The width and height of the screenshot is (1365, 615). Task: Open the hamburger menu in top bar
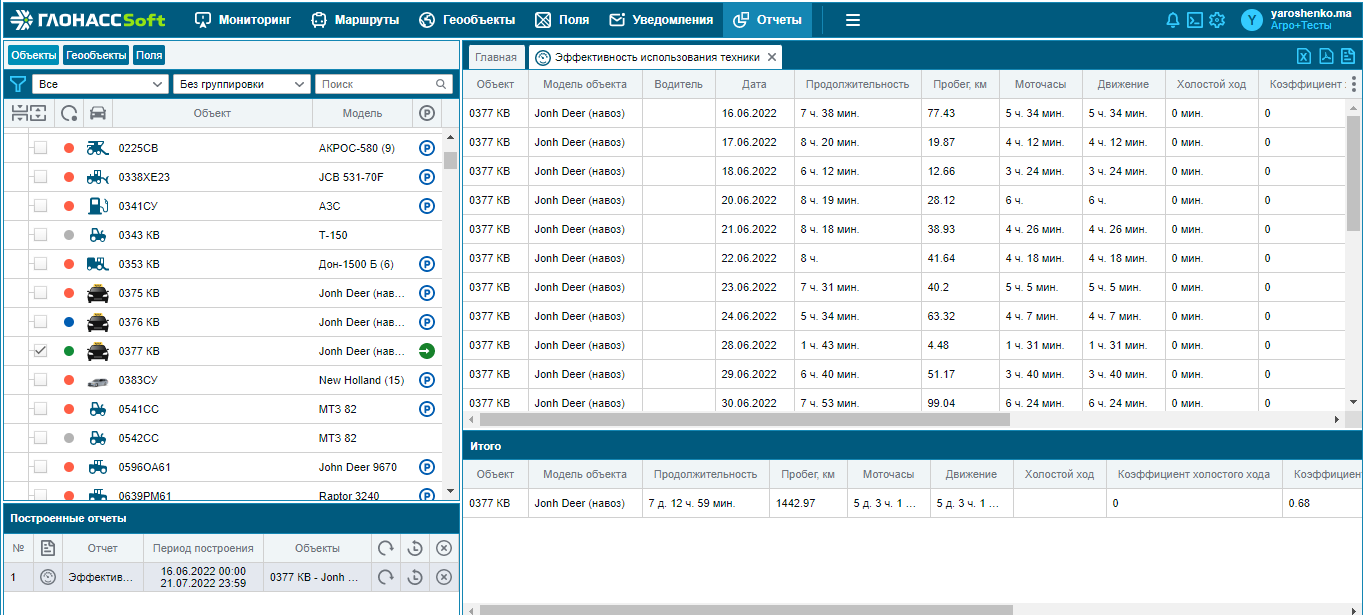853,20
